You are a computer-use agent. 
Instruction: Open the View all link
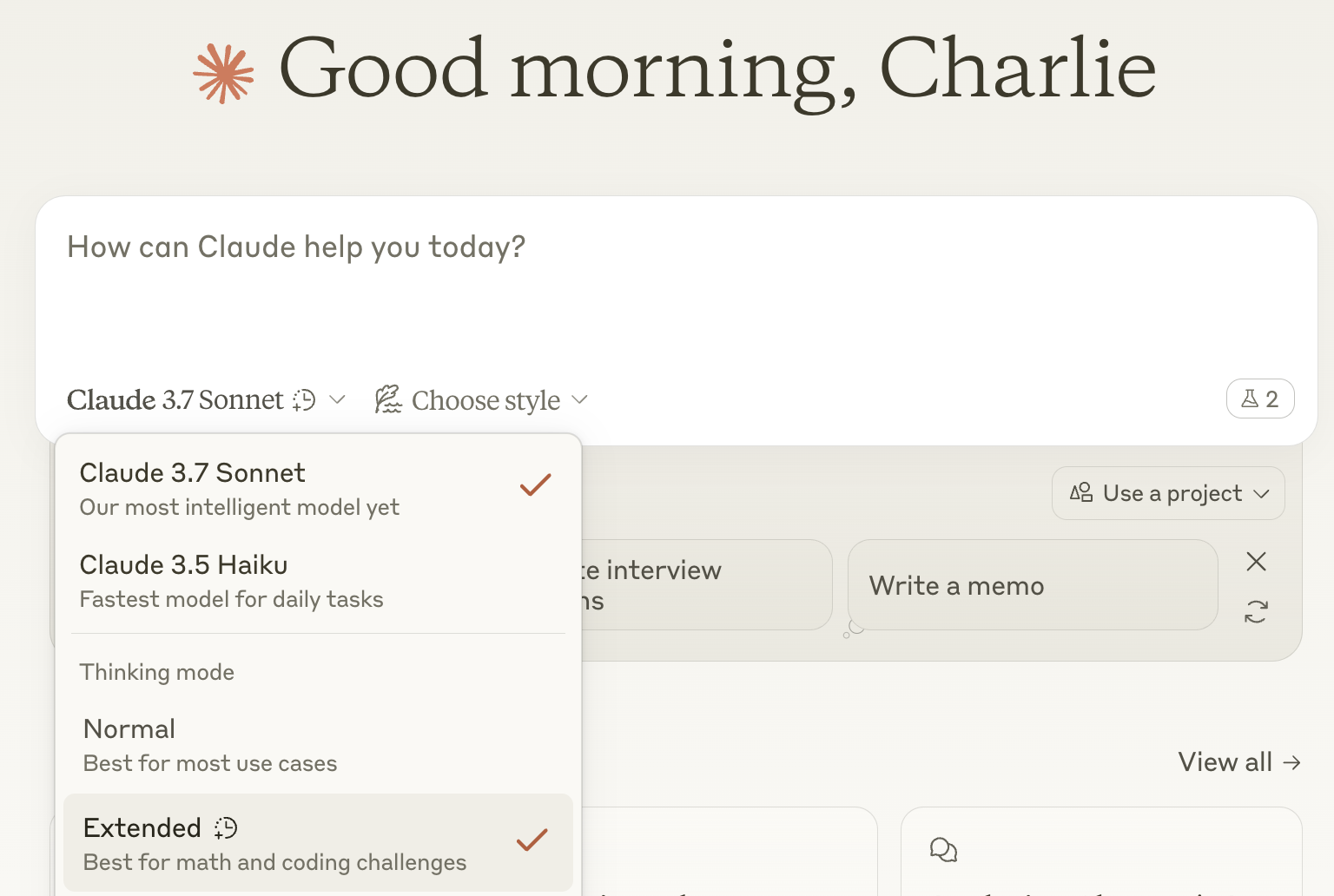1239,761
